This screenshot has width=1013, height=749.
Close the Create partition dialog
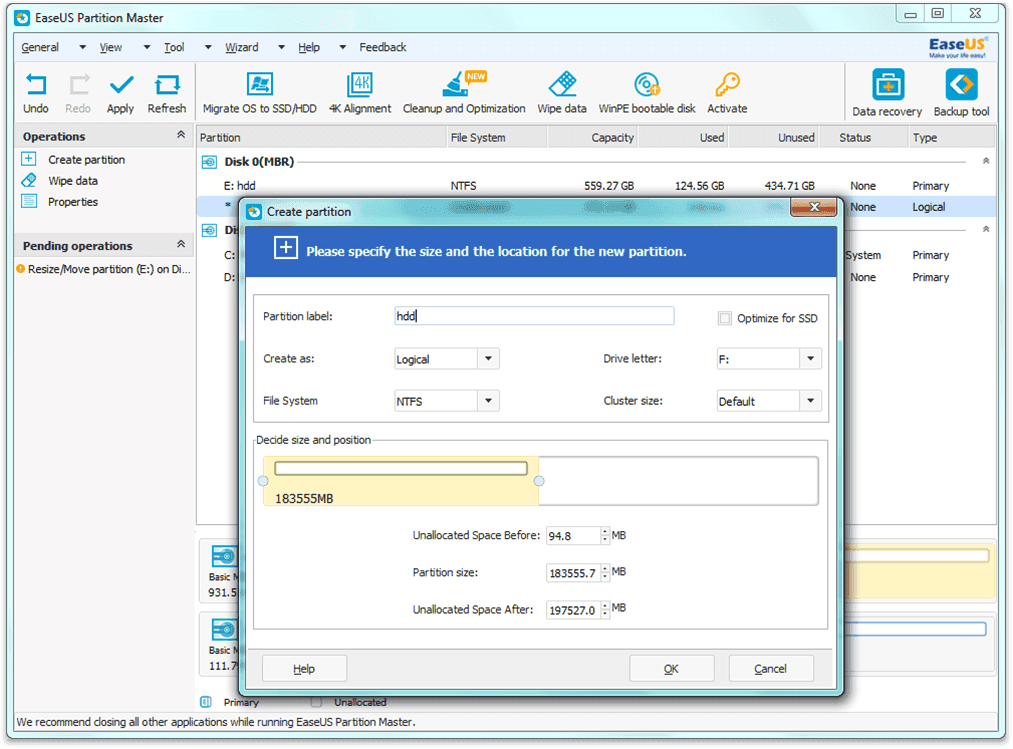814,207
